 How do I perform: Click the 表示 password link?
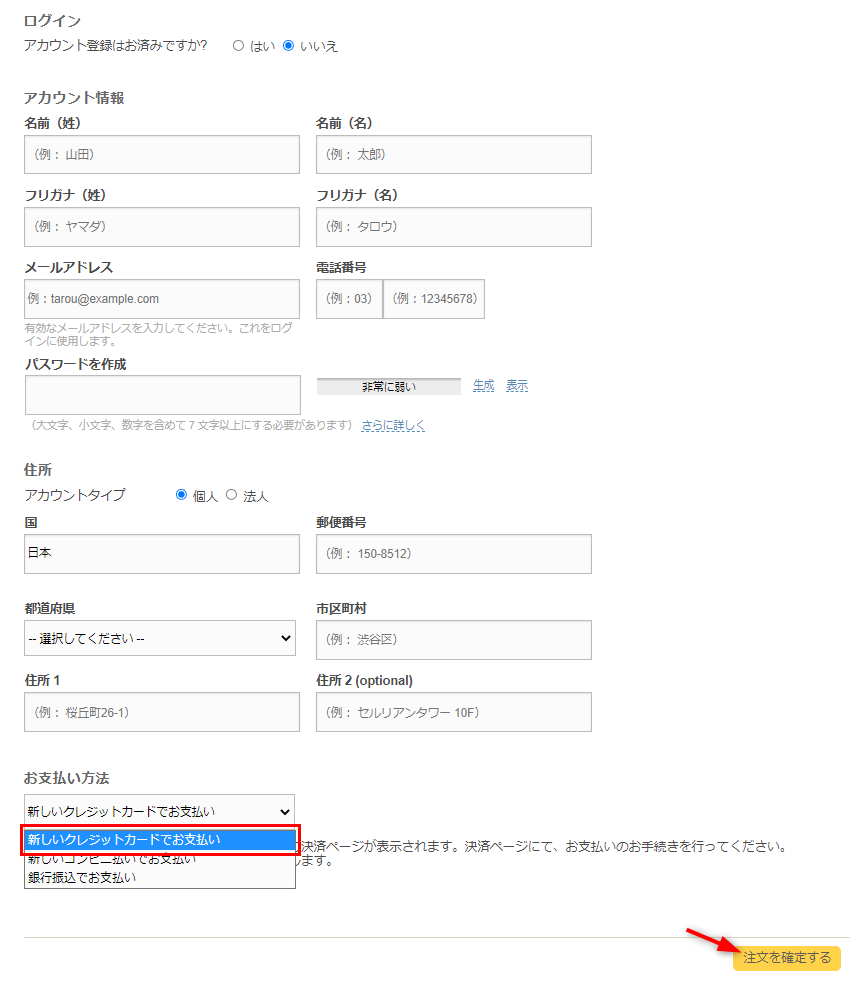click(x=517, y=386)
